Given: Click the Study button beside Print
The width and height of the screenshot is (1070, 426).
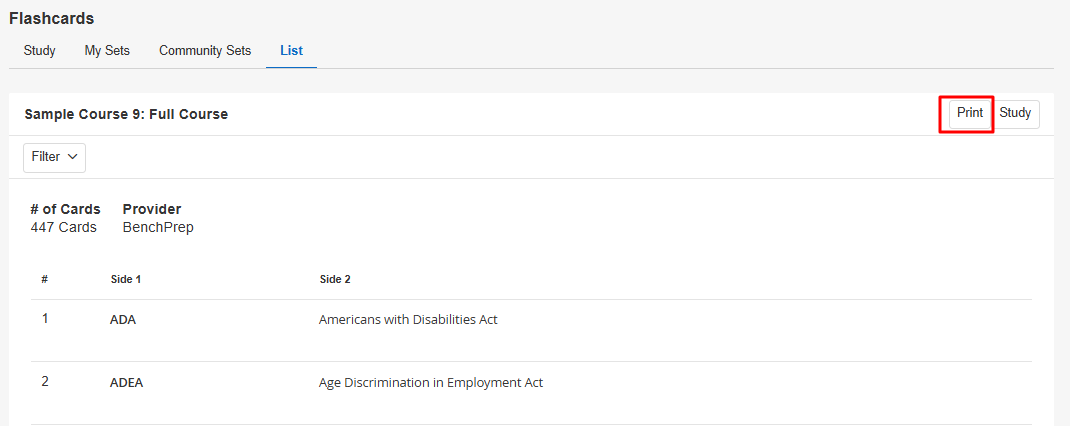Looking at the screenshot, I should 1015,113.
